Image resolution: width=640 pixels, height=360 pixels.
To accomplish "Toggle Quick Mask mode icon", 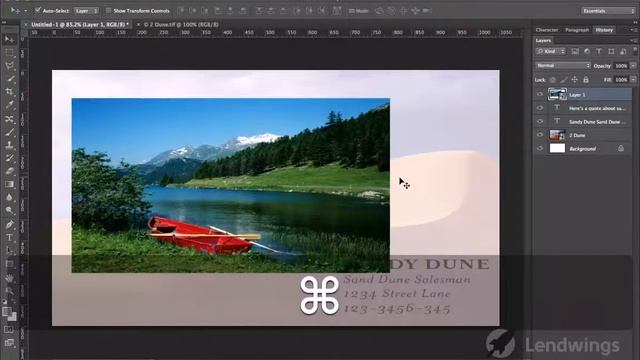I will pos(9,329).
